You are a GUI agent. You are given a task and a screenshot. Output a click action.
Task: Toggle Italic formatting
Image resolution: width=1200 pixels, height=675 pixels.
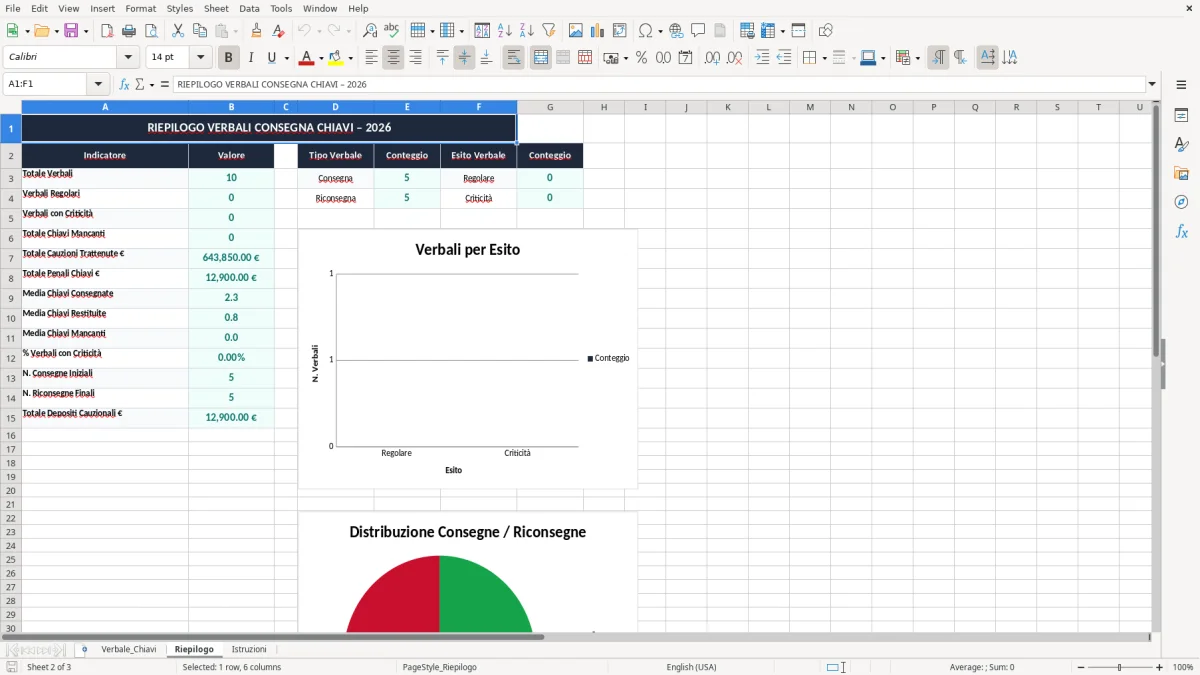(x=251, y=58)
